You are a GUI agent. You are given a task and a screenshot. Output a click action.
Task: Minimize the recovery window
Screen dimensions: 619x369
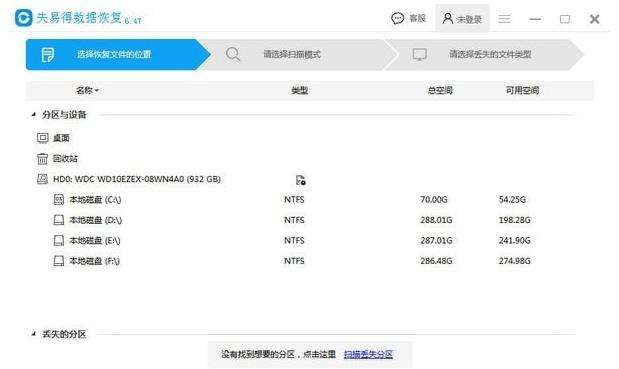[535, 19]
